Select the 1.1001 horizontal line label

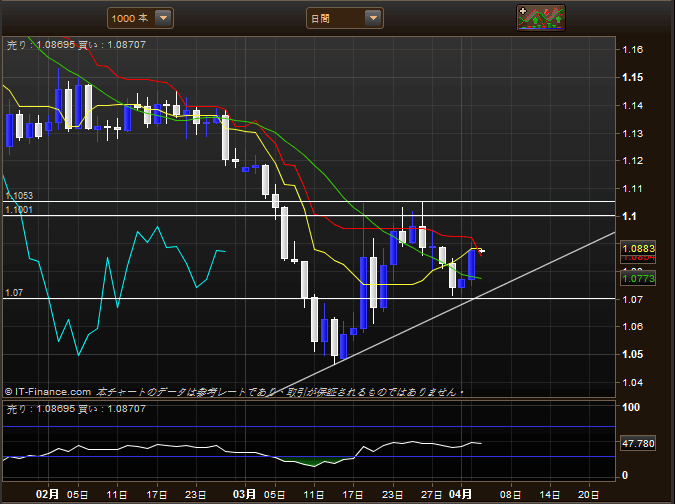[x=19, y=210]
